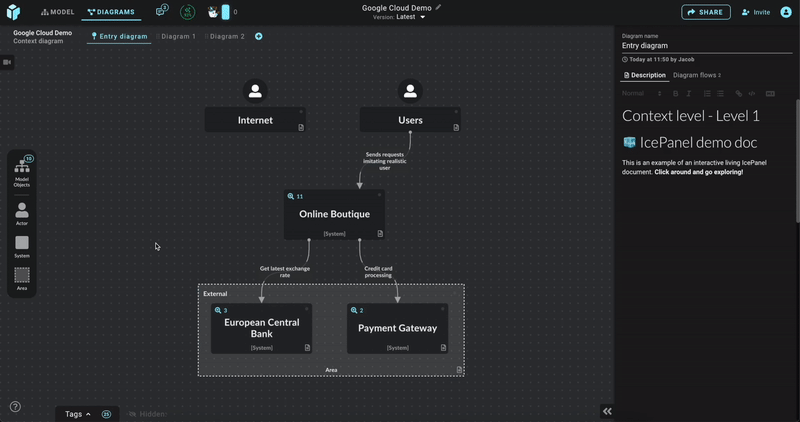
Task: Click the Google Cloud Demo breadcrumb
Action: click(42, 33)
